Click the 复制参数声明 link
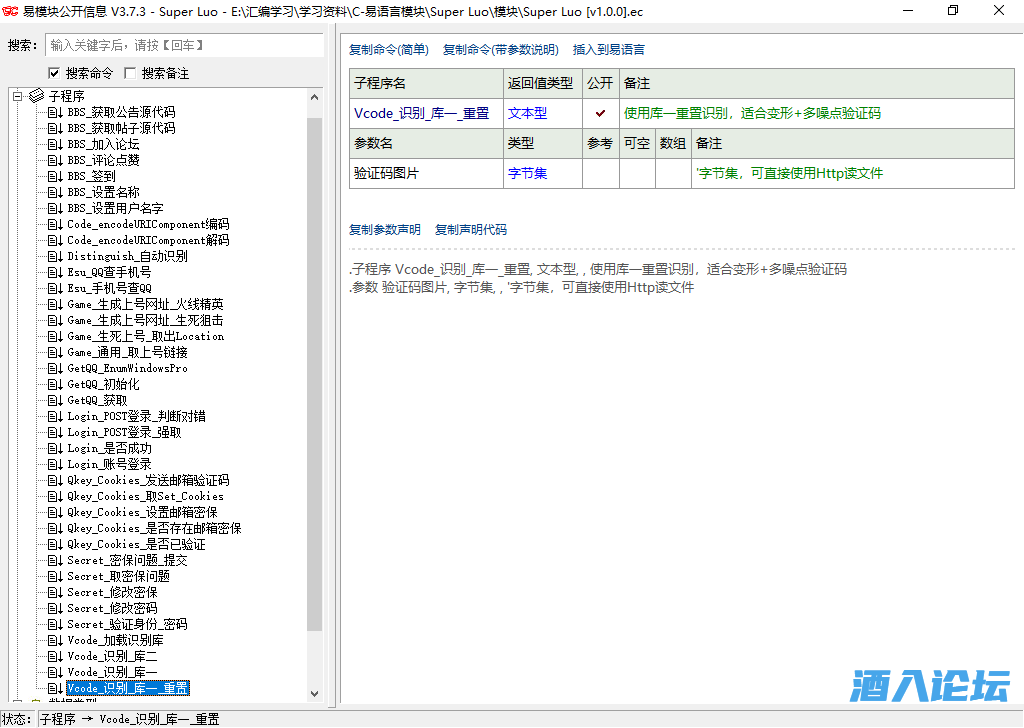Screen dimensions: 1024x728 click(x=385, y=229)
